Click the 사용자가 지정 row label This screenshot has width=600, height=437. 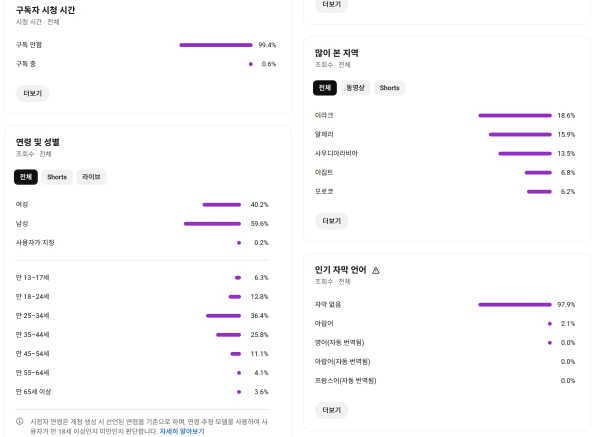click(x=35, y=243)
